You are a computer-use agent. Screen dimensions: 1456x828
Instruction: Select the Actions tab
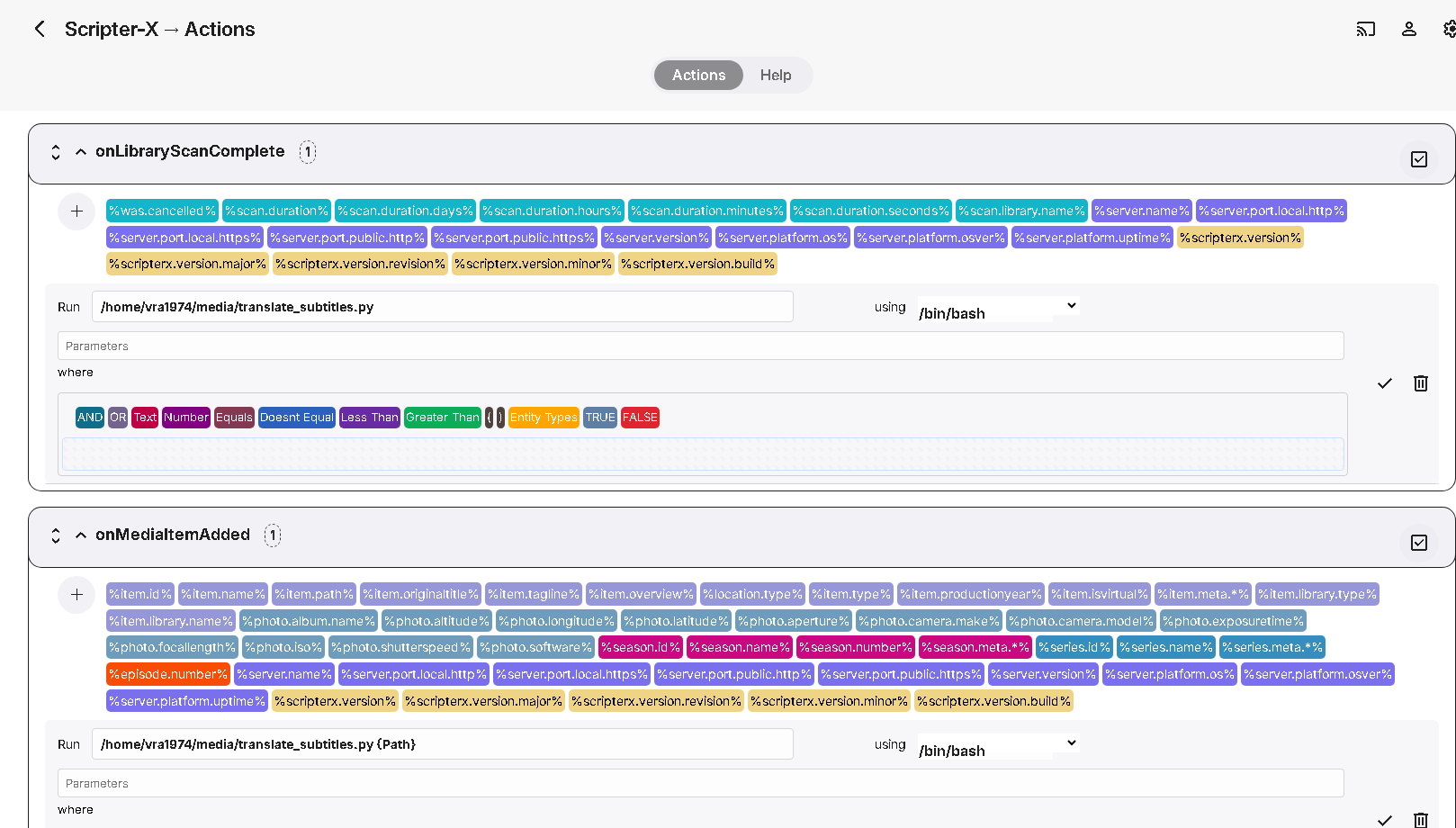click(x=698, y=76)
